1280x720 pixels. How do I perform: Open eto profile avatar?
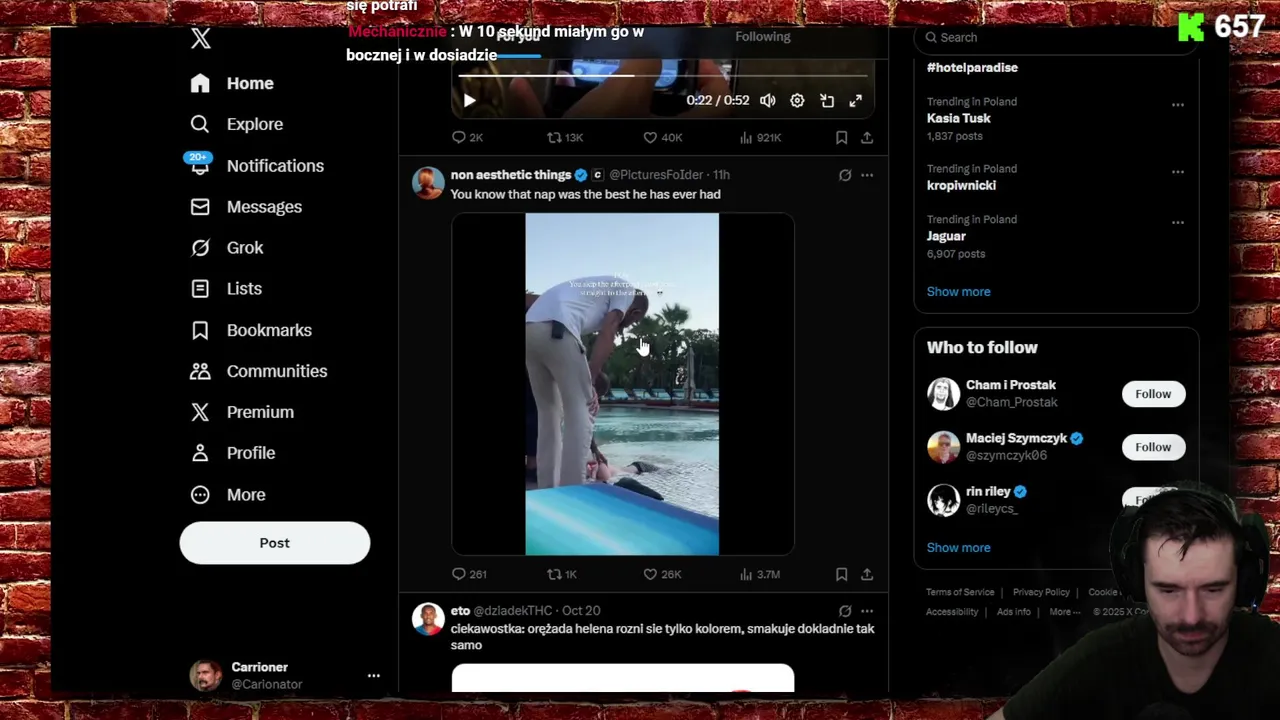point(428,619)
